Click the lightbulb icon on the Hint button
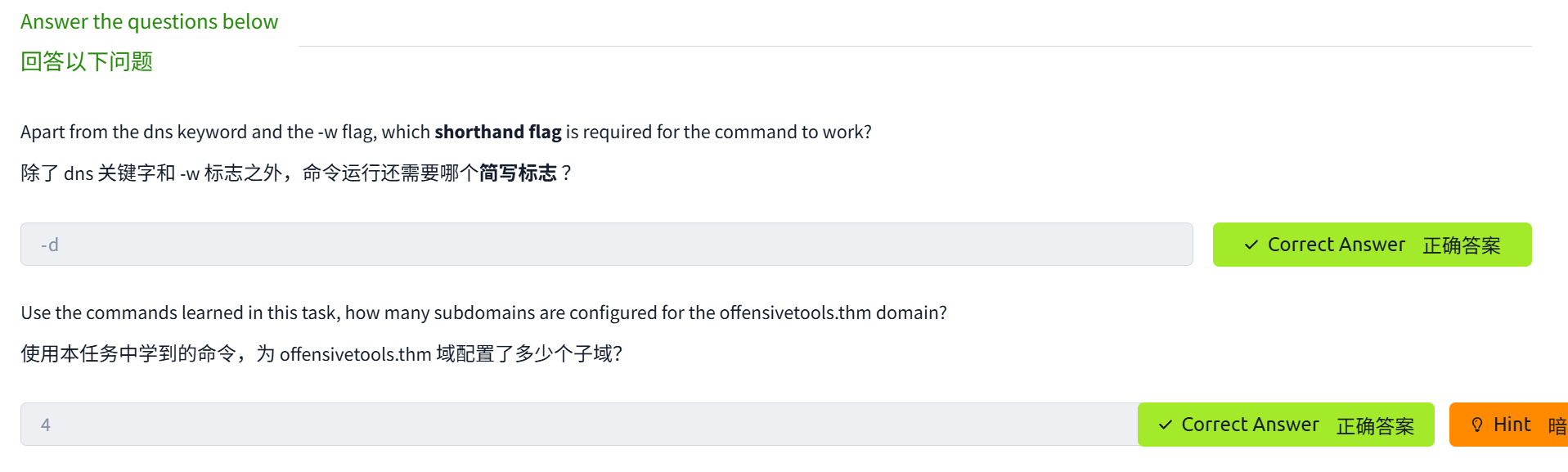Viewport: 1568px width, 472px height. [1476, 425]
